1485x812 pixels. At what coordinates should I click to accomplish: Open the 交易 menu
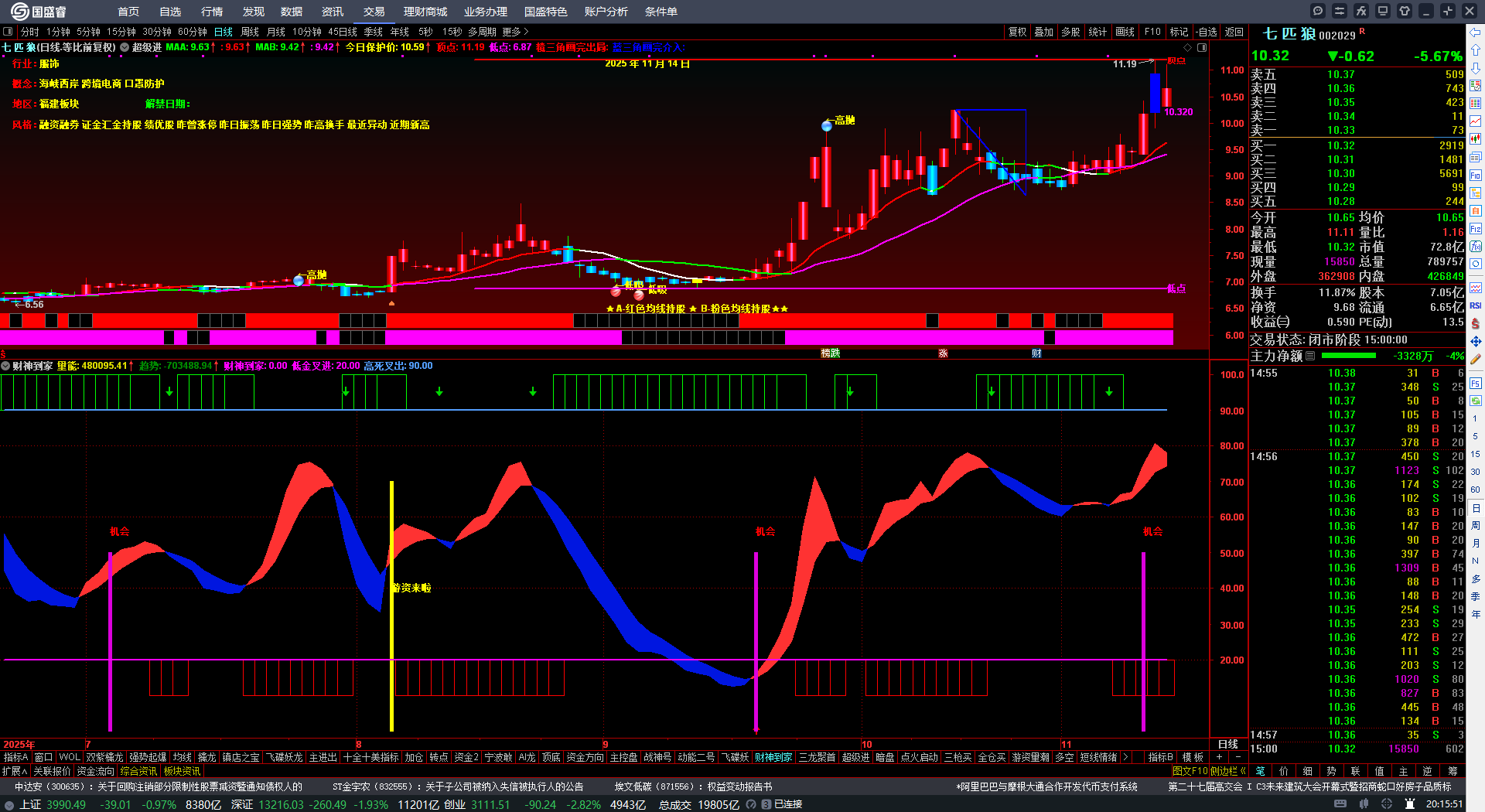tap(374, 12)
